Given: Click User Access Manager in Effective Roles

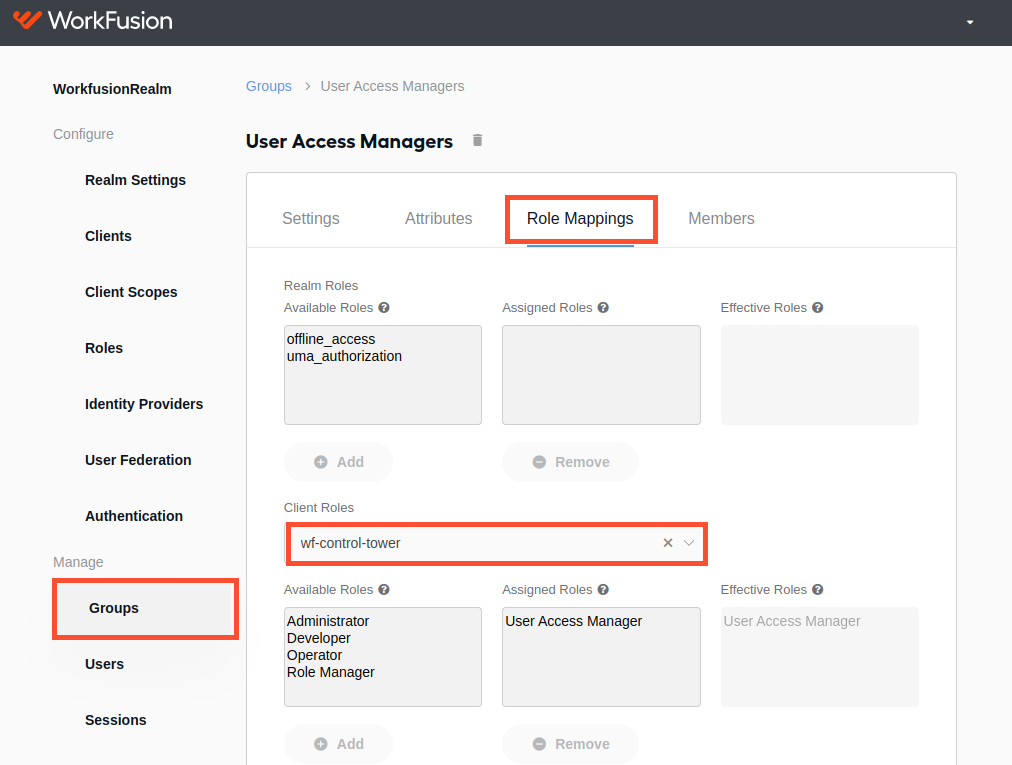Looking at the screenshot, I should click(x=792, y=621).
